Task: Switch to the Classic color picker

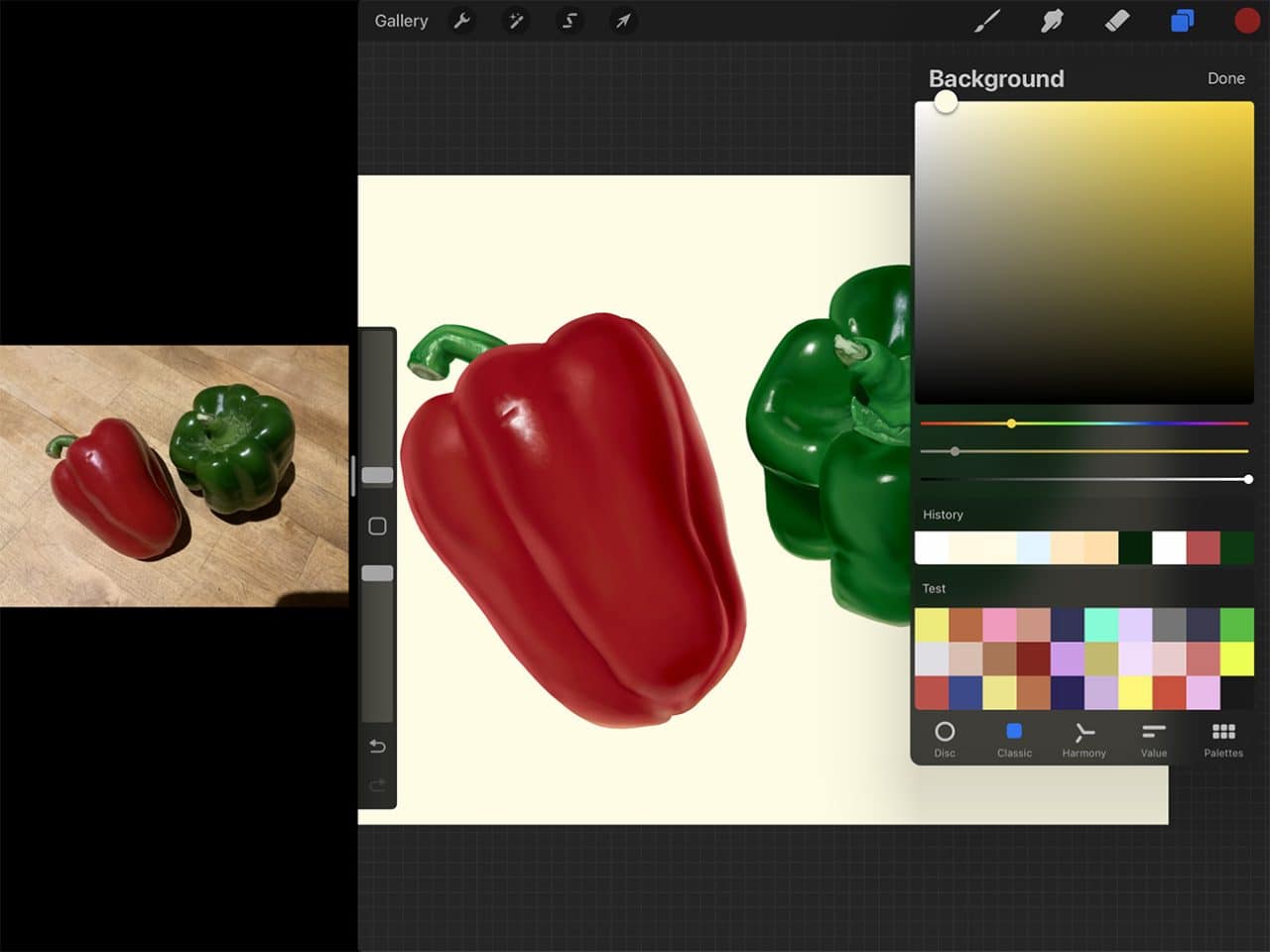Action: tap(1014, 739)
